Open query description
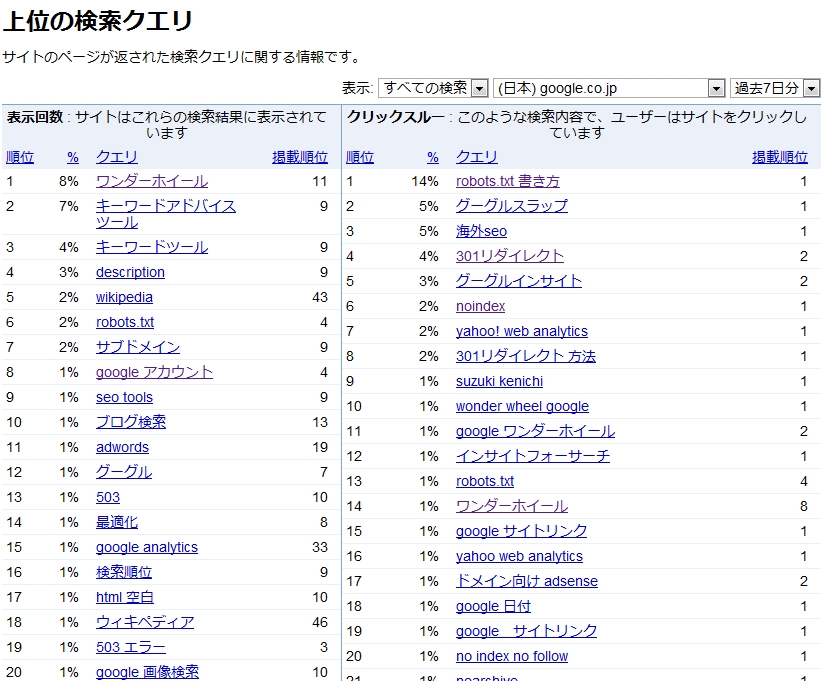This screenshot has width=824, height=681. click(130, 272)
